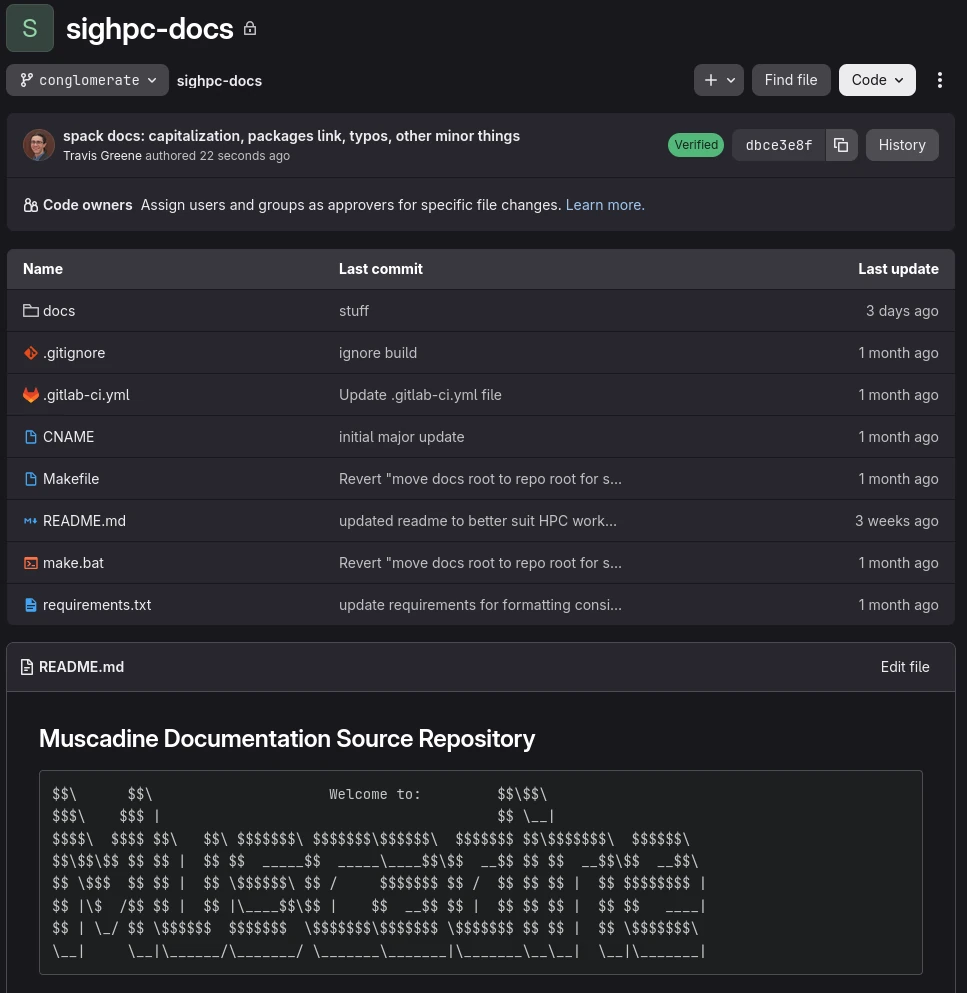The height and width of the screenshot is (993, 967).
Task: Click the Muscadine Documentation Source Repository heading
Action: [x=287, y=738]
